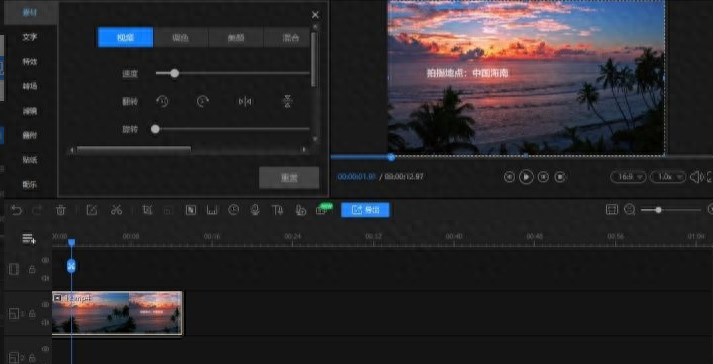Click the microphone voice-over icon
This screenshot has height=364, width=713.
pos(255,210)
